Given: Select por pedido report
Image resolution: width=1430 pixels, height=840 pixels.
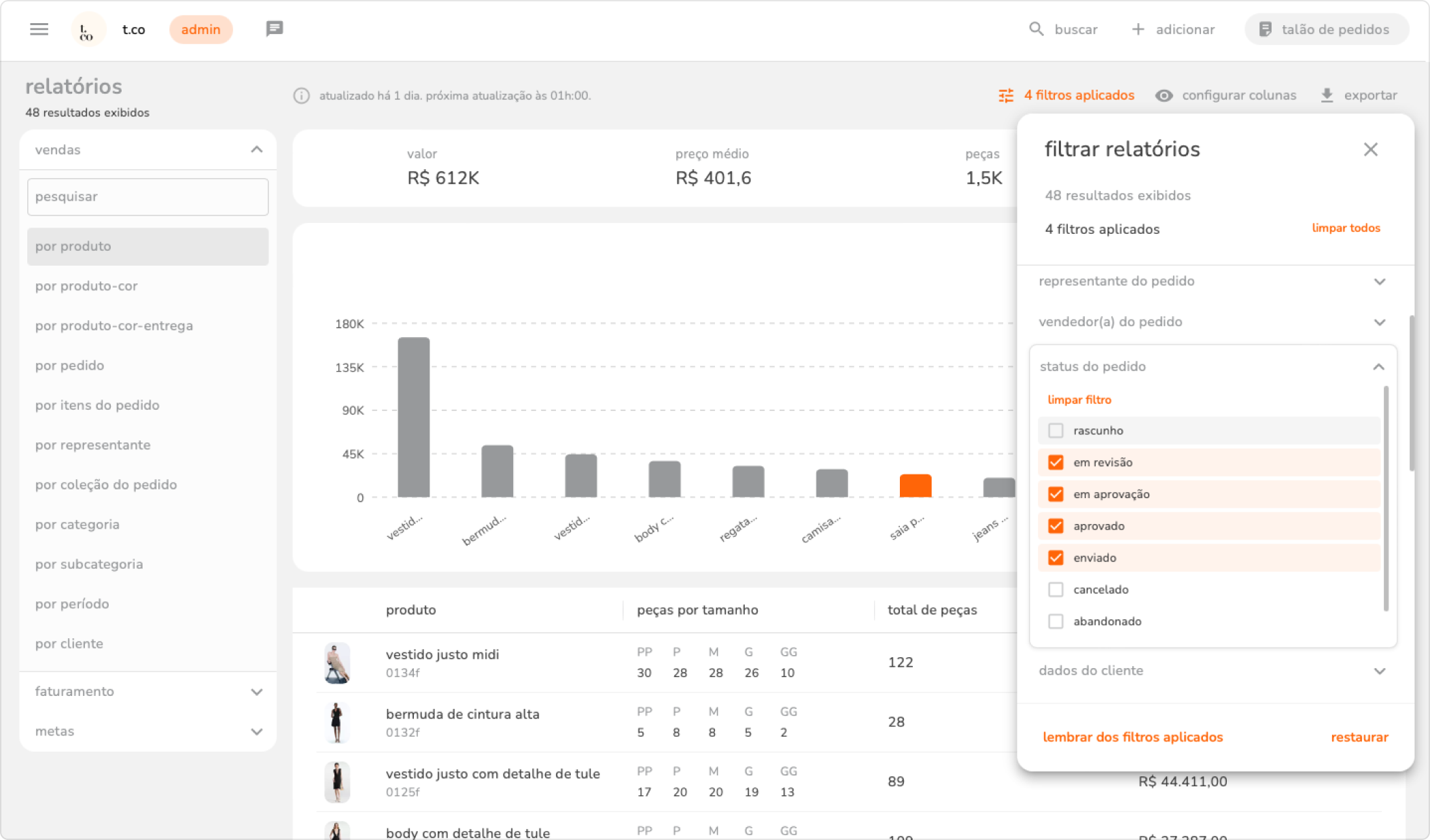Looking at the screenshot, I should click(70, 366).
